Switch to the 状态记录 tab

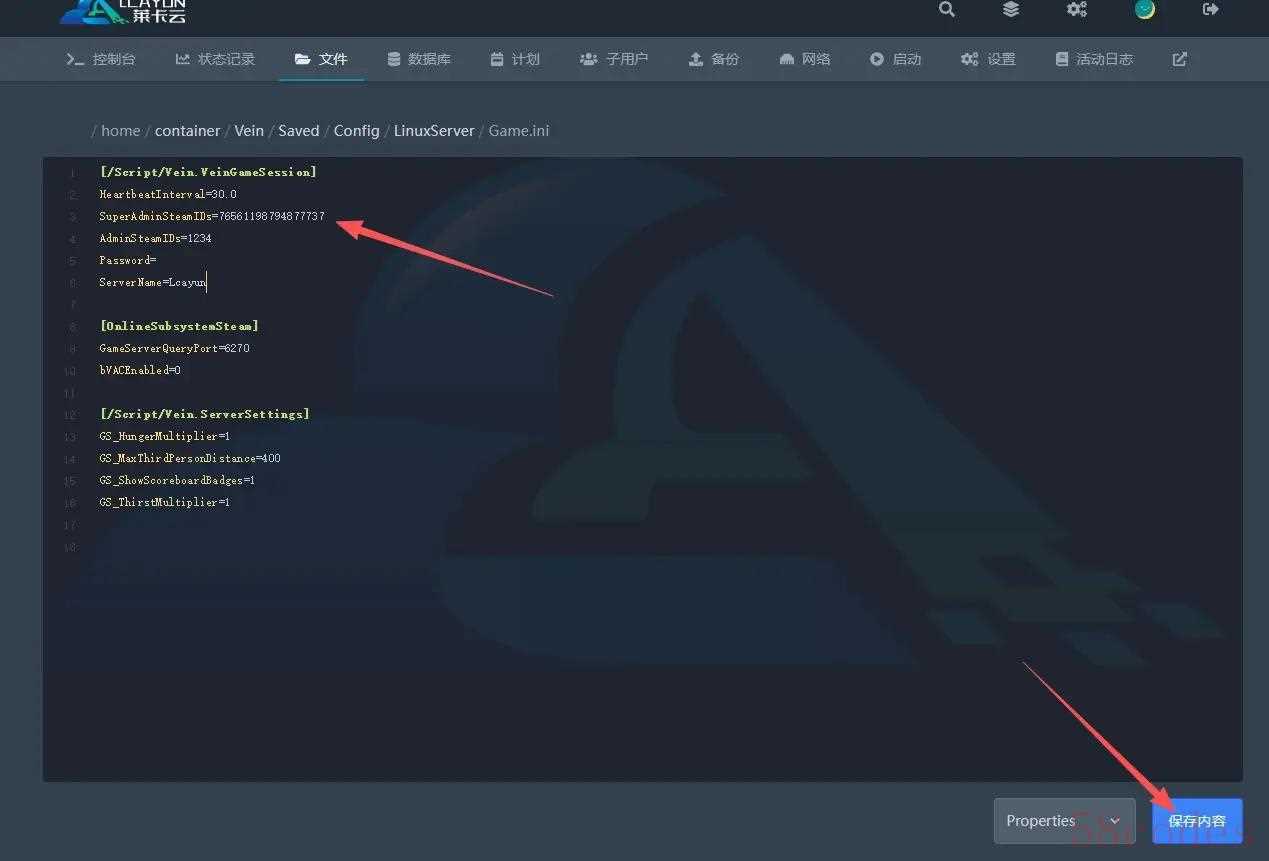pyautogui.click(x=215, y=59)
